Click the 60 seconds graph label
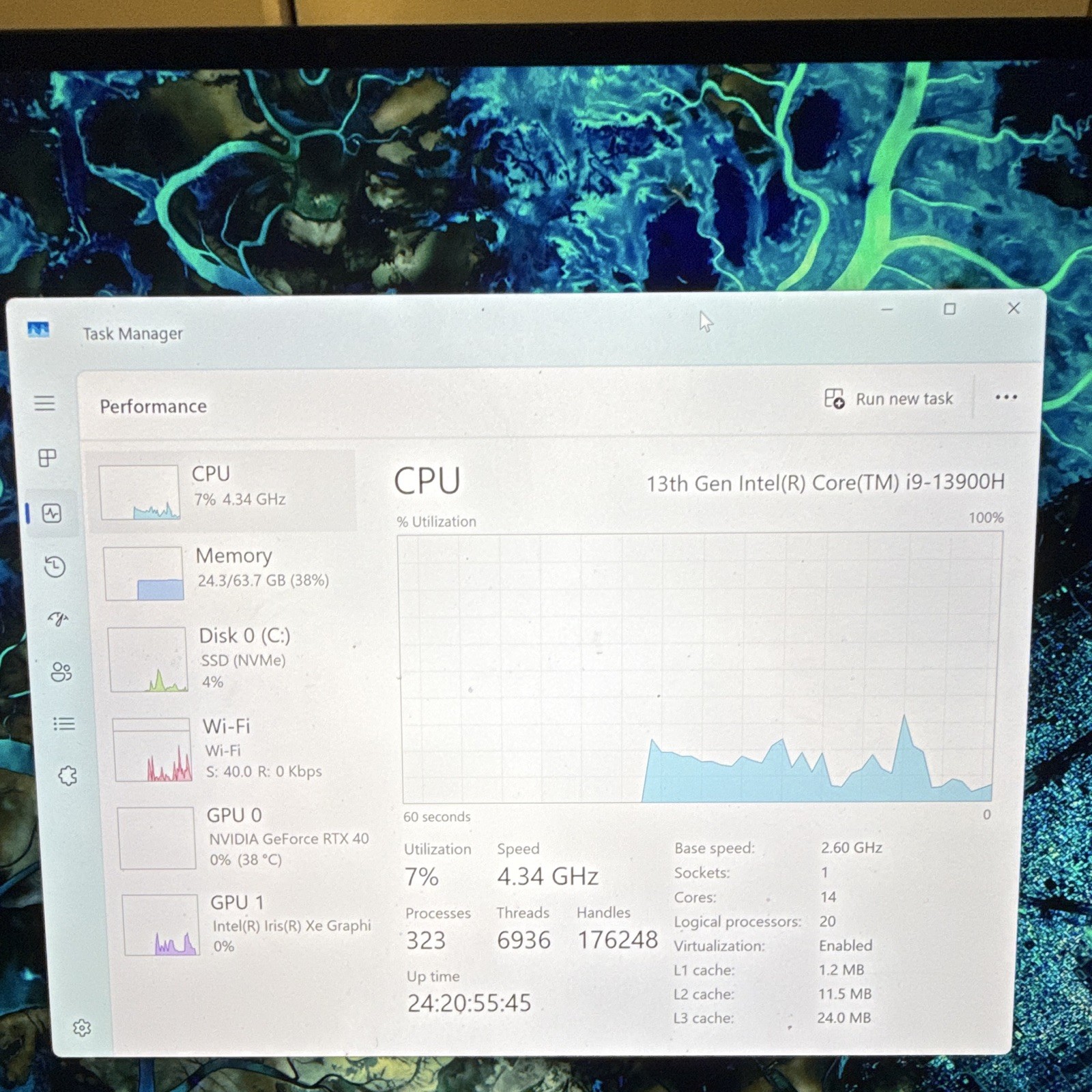 [x=437, y=816]
